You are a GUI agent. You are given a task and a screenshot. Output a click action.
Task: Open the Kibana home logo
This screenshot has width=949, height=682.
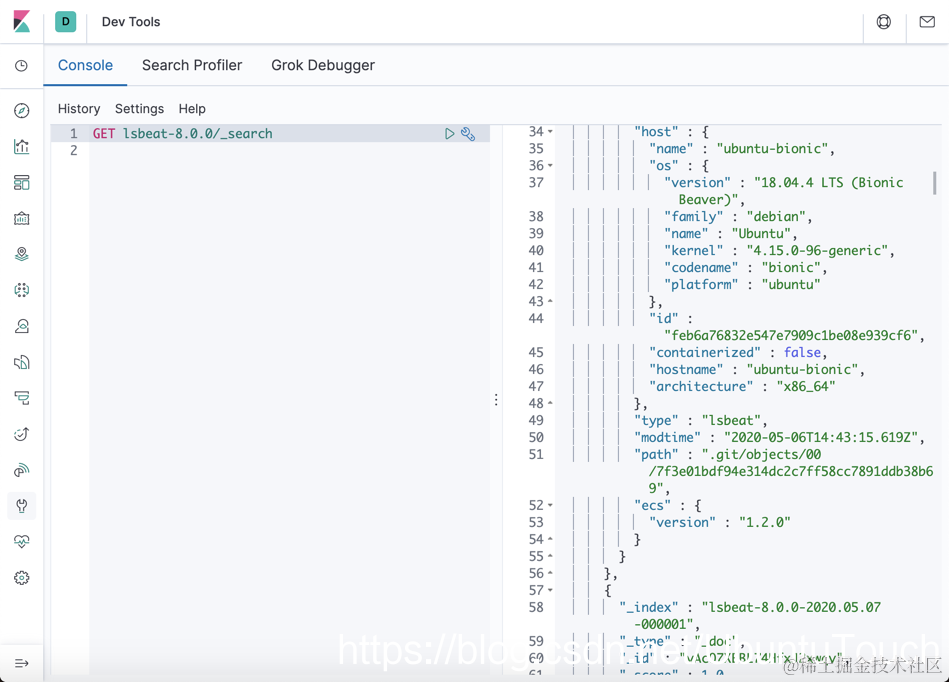point(22,21)
